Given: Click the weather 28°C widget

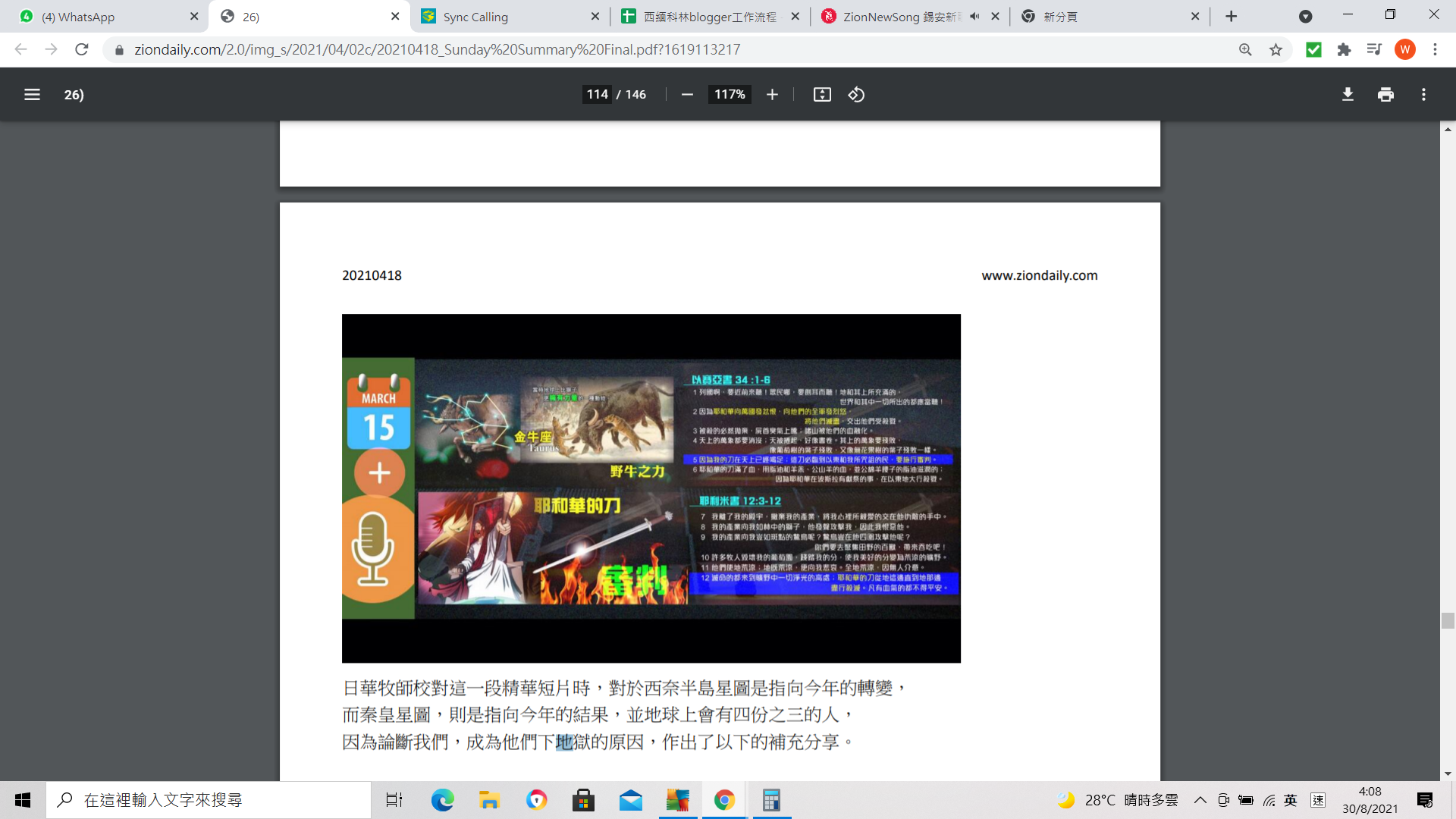Looking at the screenshot, I should point(1119,800).
